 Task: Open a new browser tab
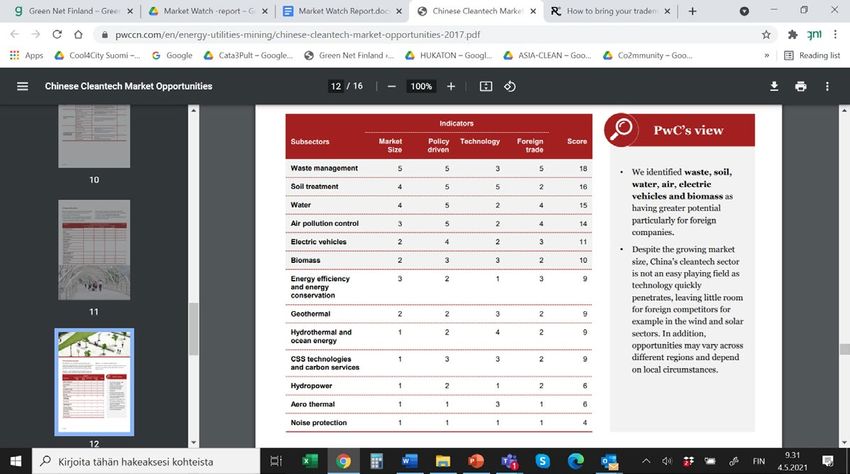692,11
